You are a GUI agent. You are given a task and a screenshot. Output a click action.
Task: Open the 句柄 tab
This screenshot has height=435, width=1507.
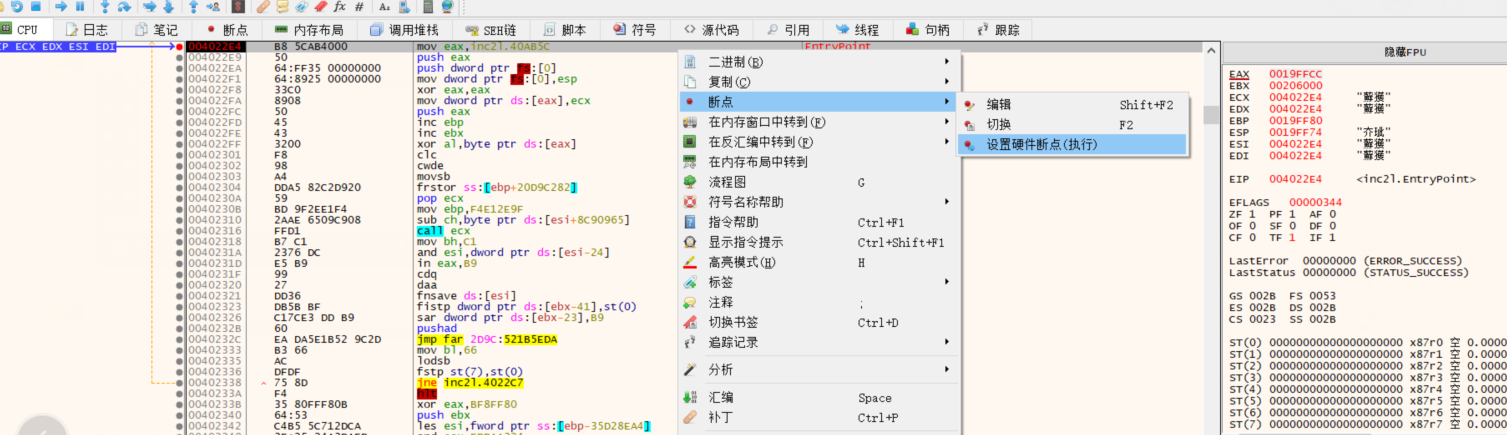(x=927, y=30)
